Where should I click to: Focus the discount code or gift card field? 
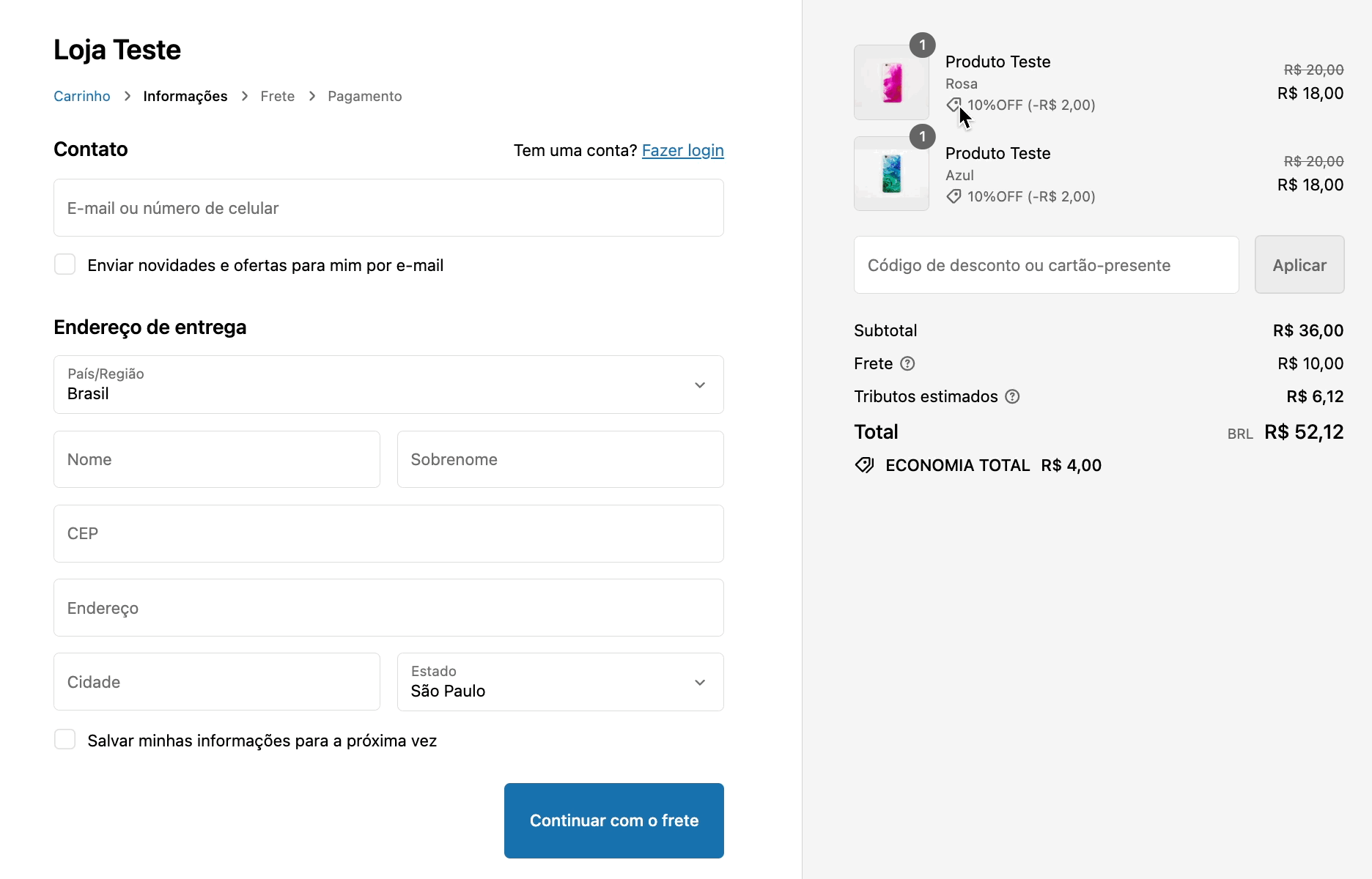coord(1046,265)
